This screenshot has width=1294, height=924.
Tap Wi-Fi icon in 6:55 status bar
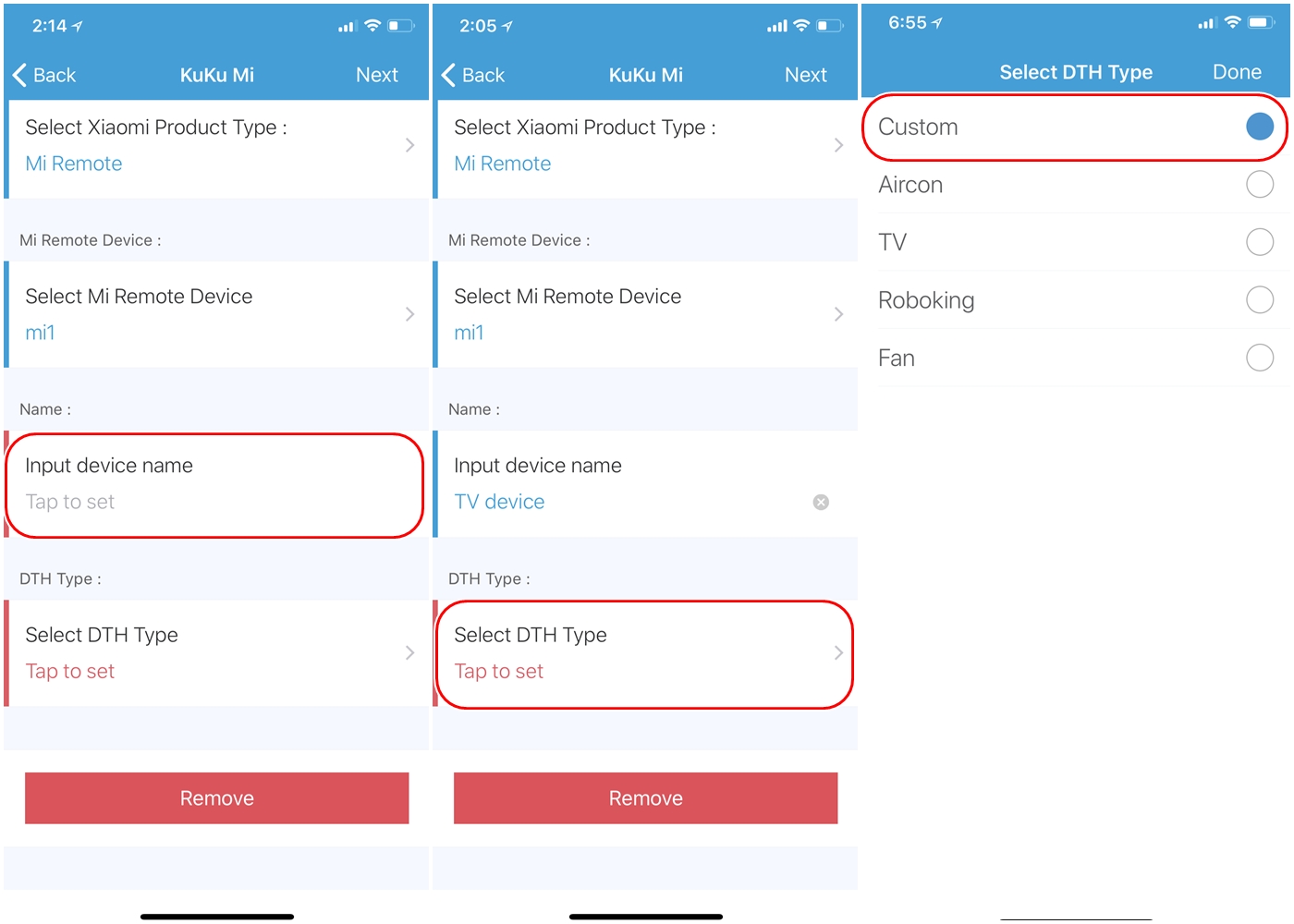(x=1232, y=23)
